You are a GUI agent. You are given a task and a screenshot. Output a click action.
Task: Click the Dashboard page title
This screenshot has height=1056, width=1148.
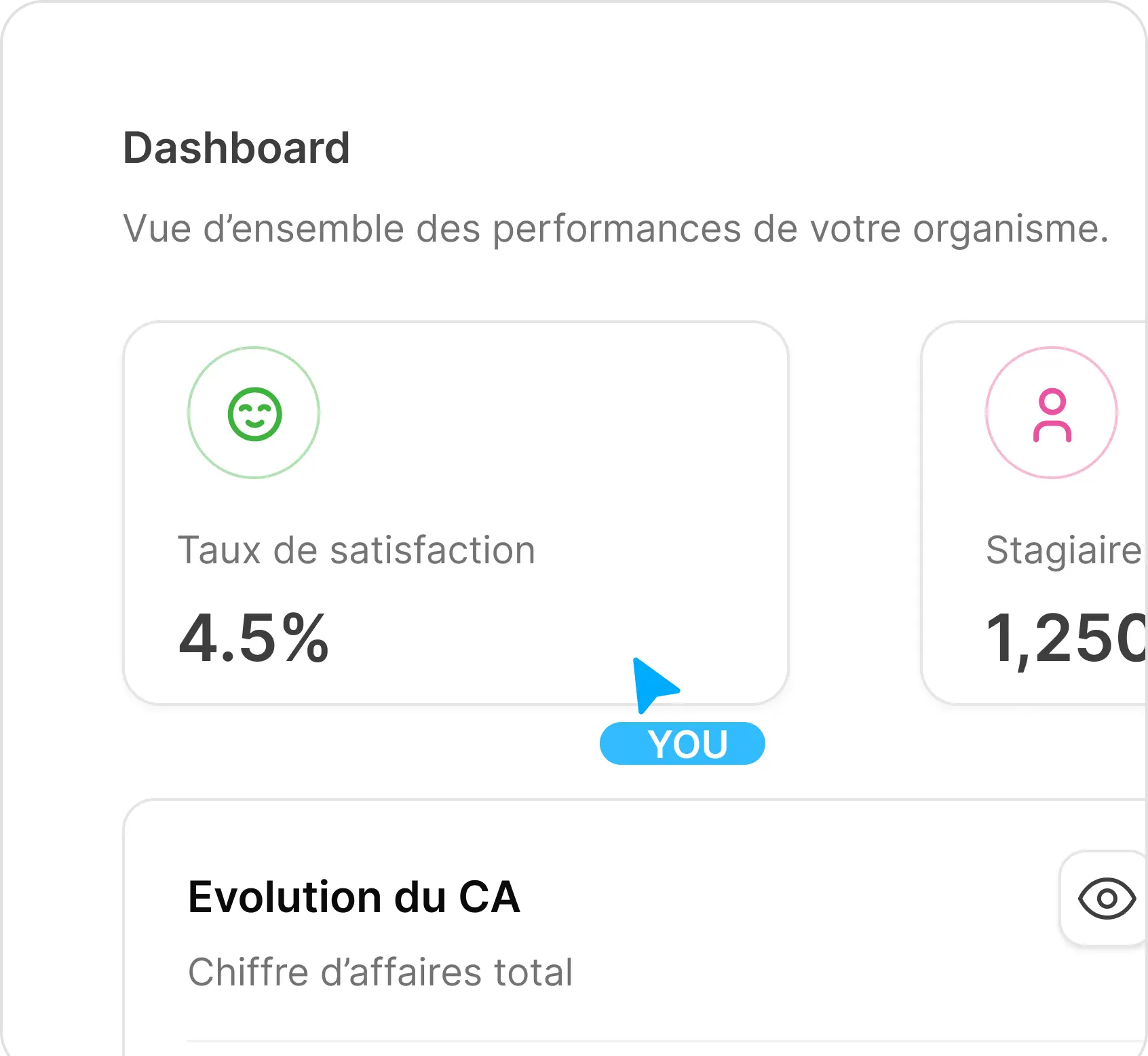coord(237,148)
